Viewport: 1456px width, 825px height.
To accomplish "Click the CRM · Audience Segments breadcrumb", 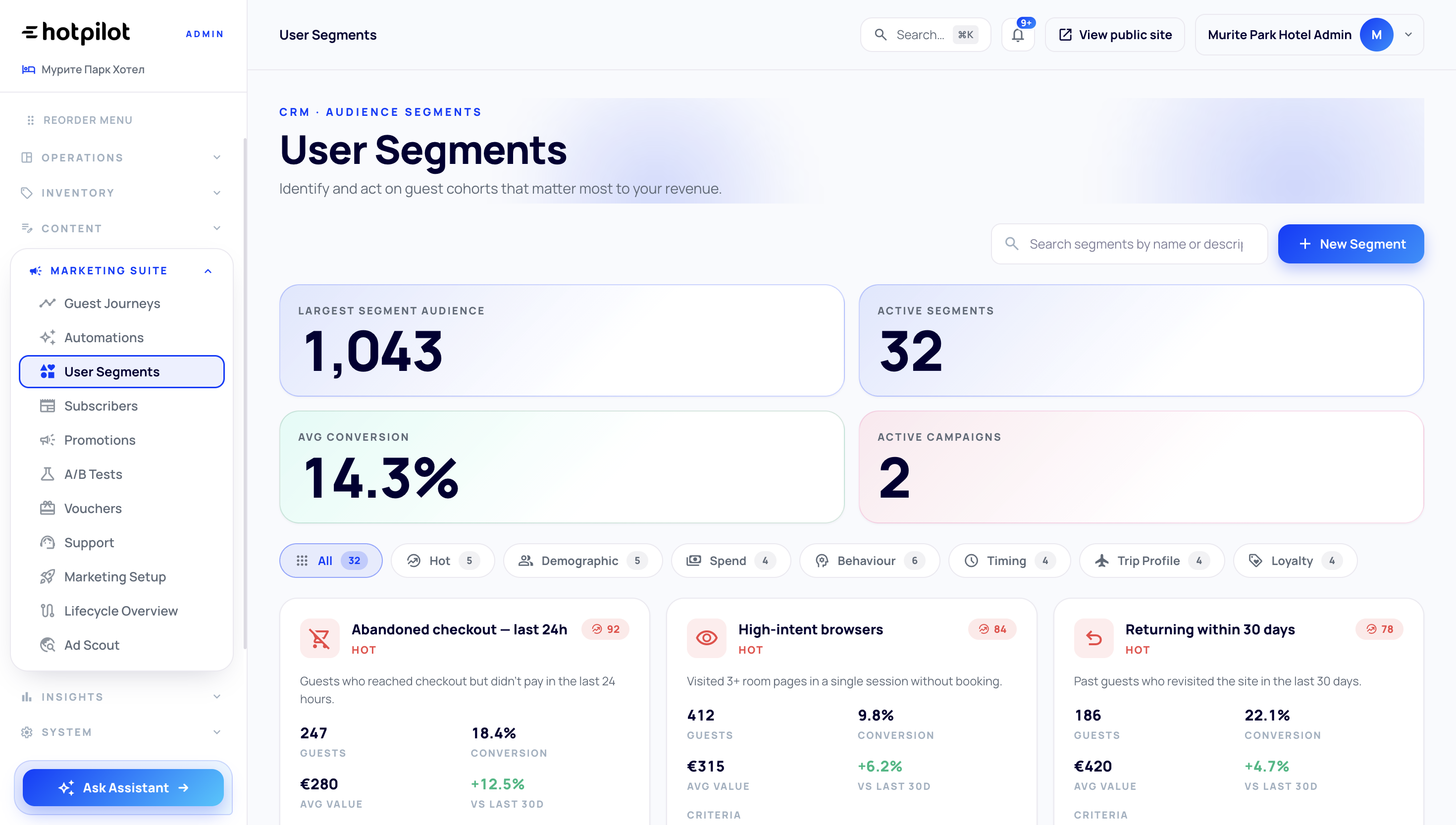I will tap(380, 111).
